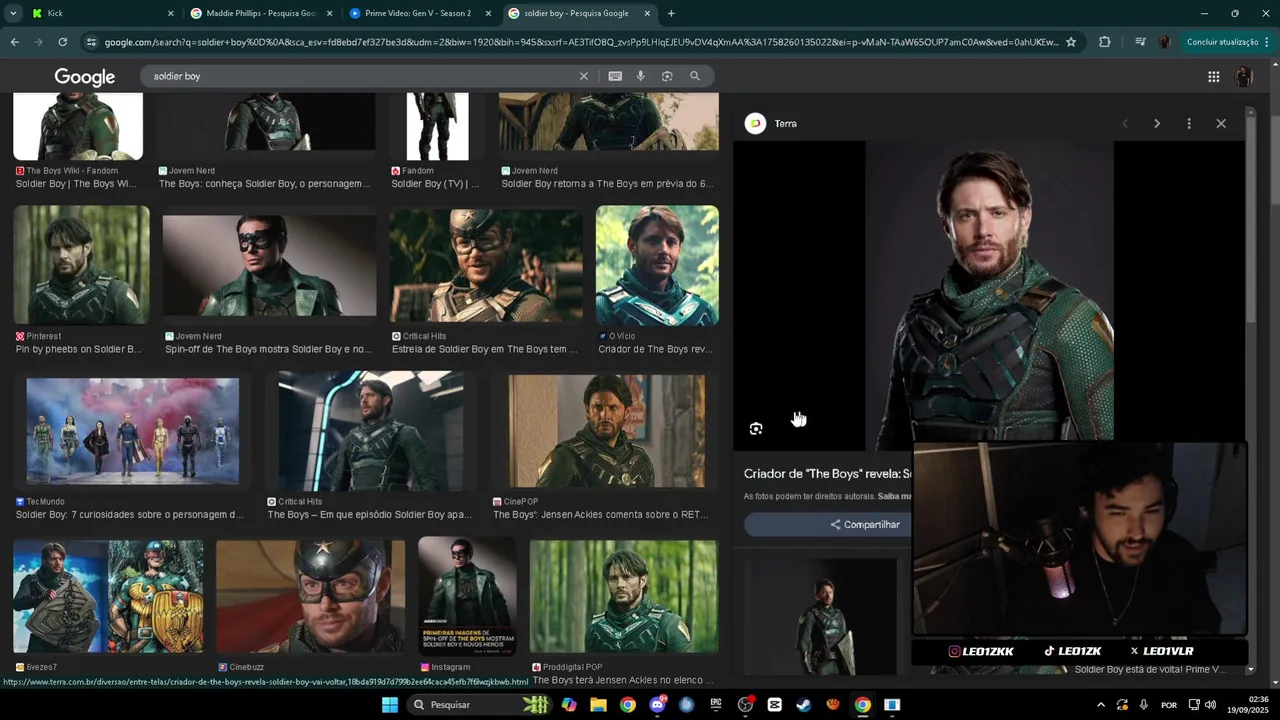Open CapCut from the taskbar
Image resolution: width=1280 pixels, height=720 pixels.
[x=774, y=705]
